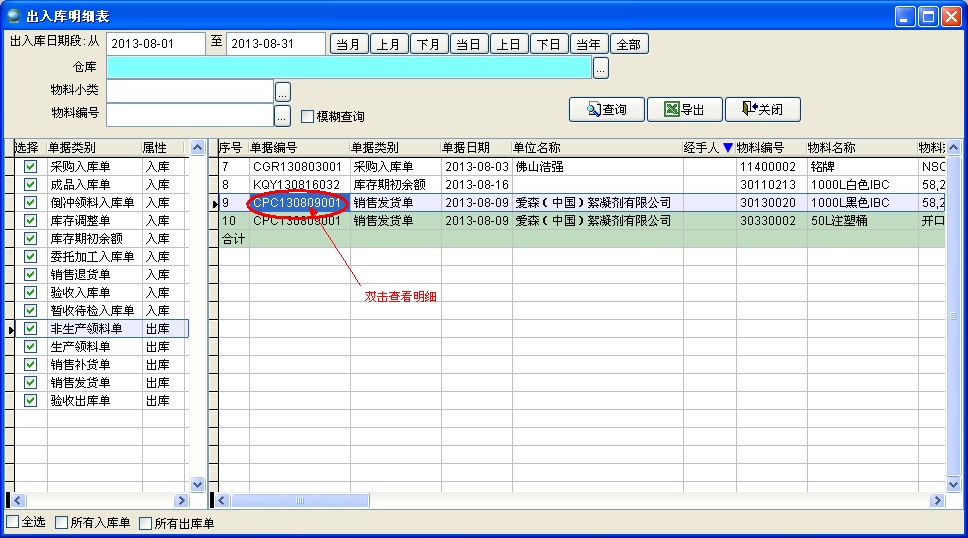The image size is (968, 538).
Task: Click the 单据日期 column header
Action: [x=475, y=148]
